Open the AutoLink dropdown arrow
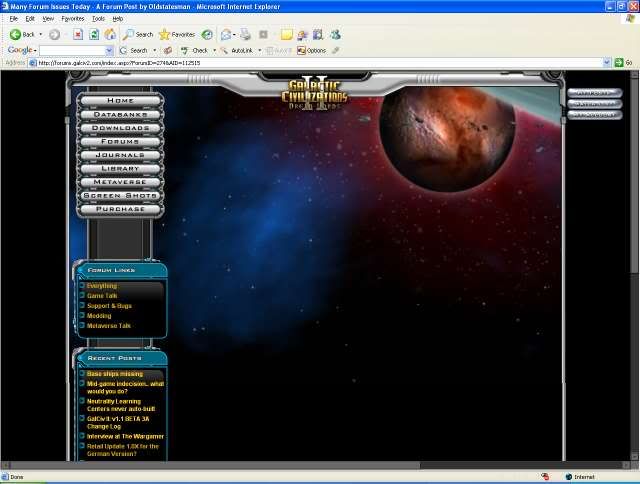The width and height of the screenshot is (640, 484). point(260,51)
